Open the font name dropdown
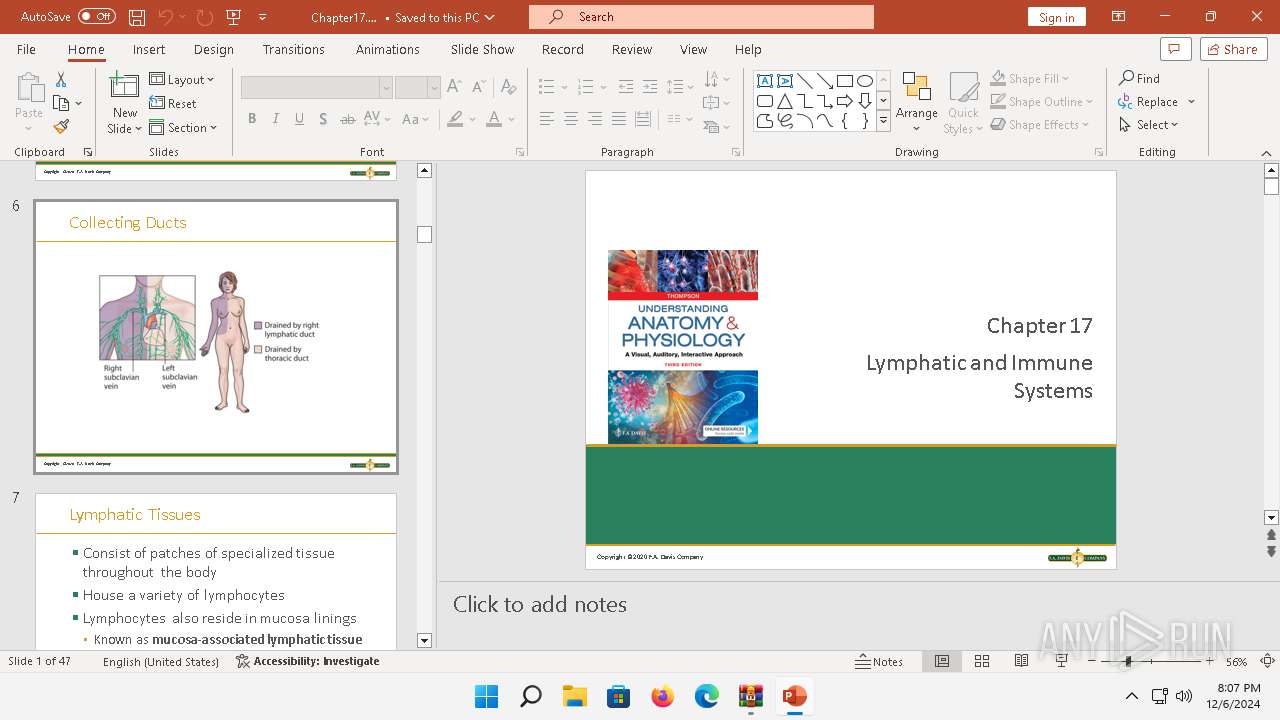1280x720 pixels. pyautogui.click(x=385, y=88)
